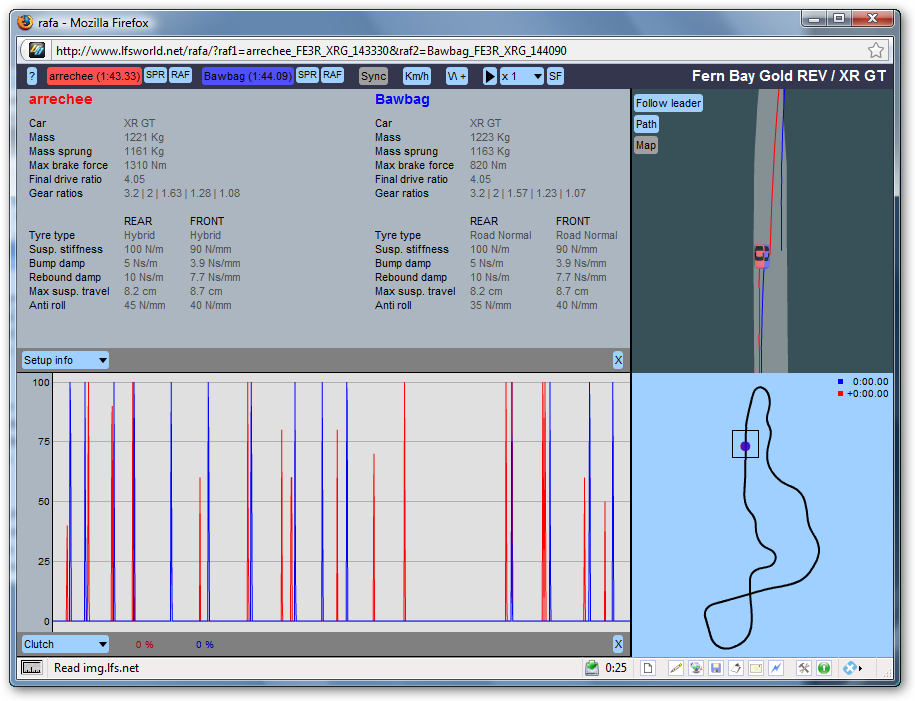The height and width of the screenshot is (701, 915).
Task: Close the Clutch graph panel
Action: 618,644
